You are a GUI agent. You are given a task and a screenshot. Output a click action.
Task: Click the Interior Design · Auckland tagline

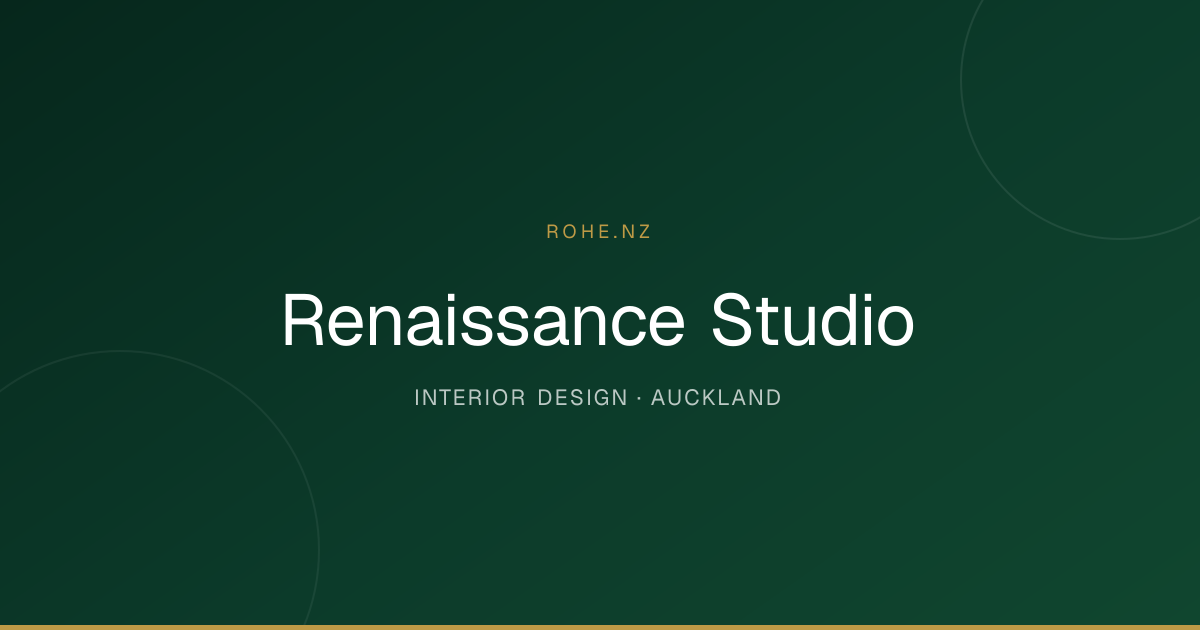tap(598, 397)
